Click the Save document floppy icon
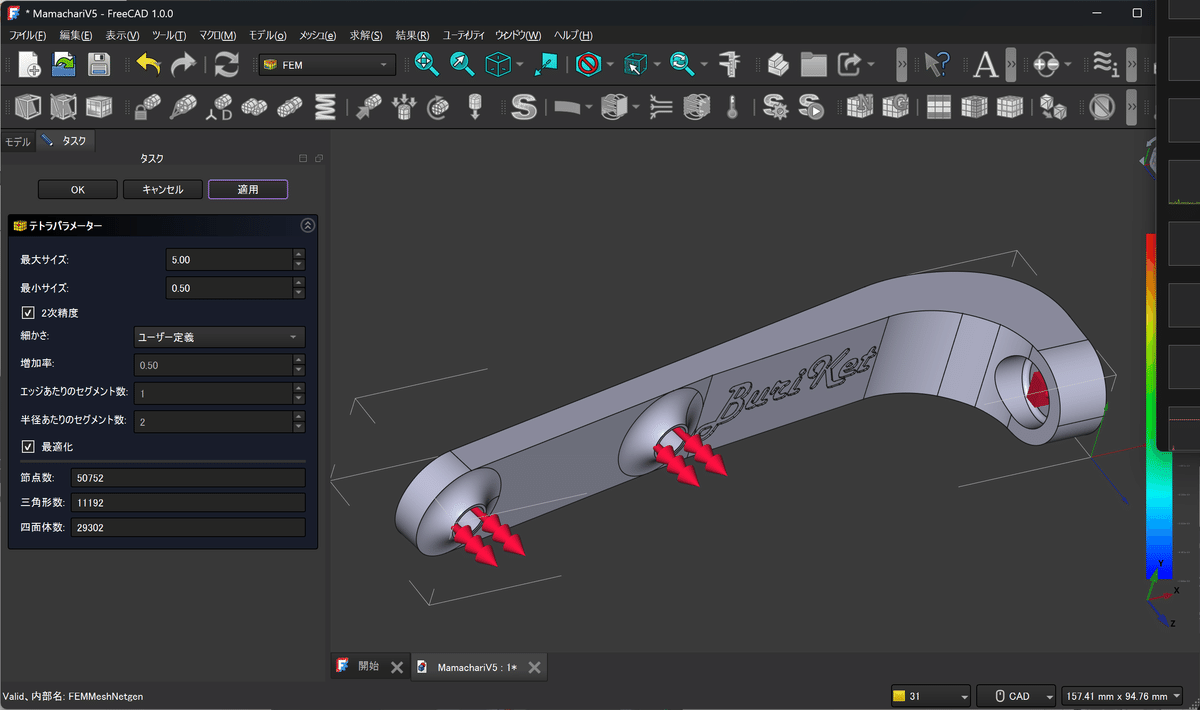 [x=98, y=65]
